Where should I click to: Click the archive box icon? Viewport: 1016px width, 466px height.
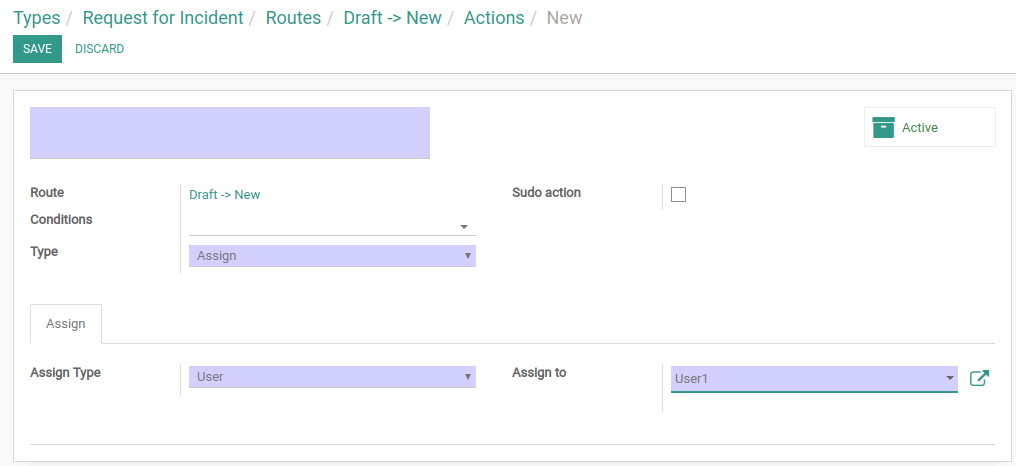[x=883, y=128]
